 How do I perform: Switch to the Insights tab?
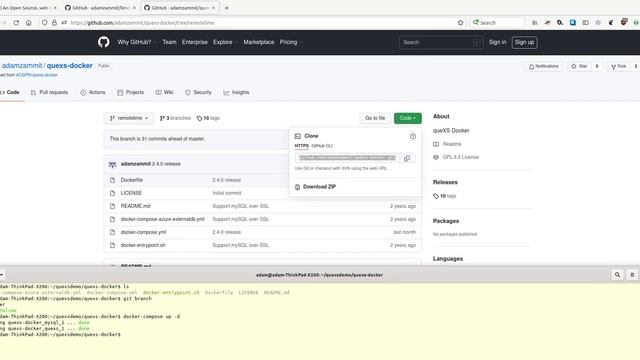pyautogui.click(x=236, y=93)
